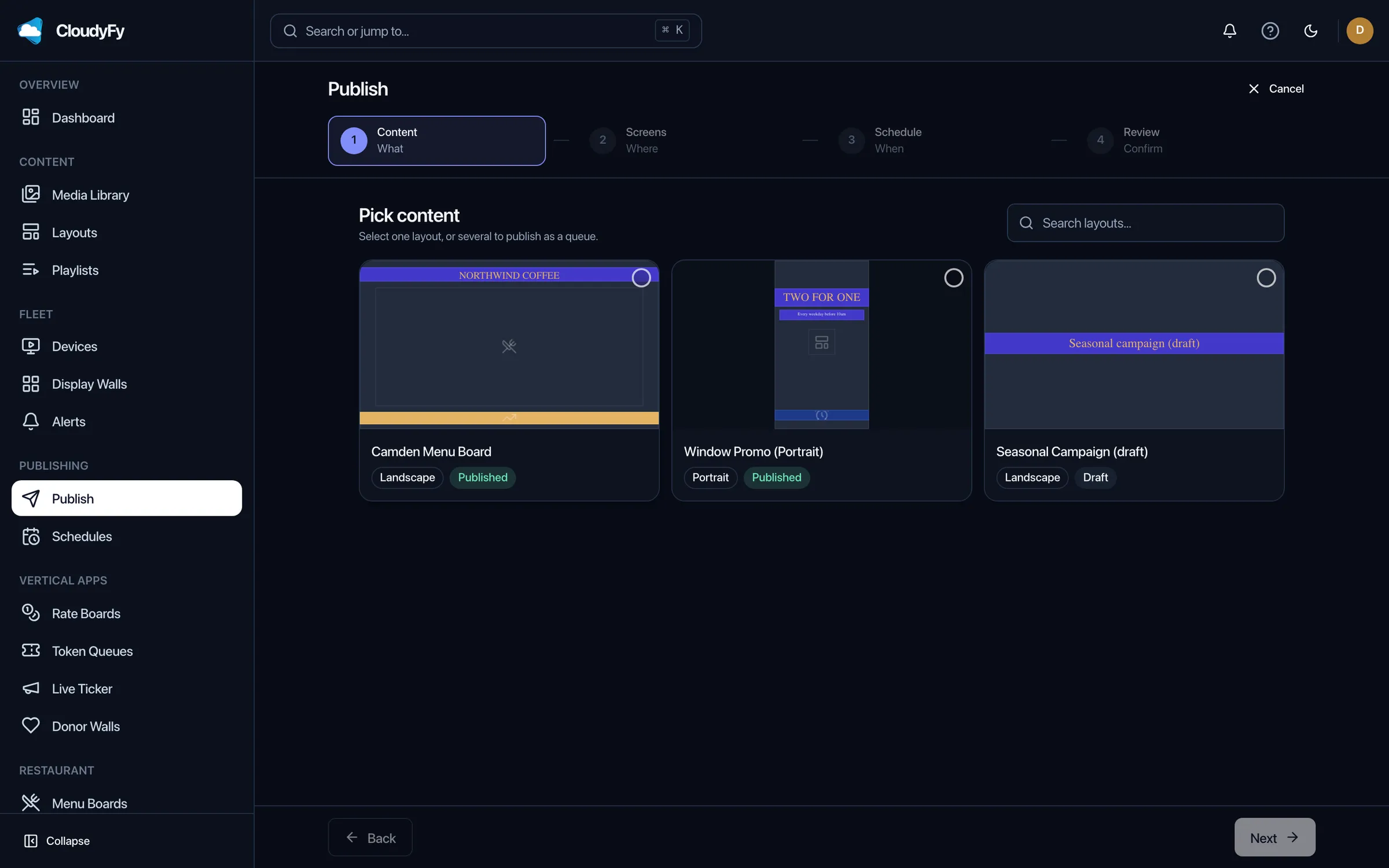Image resolution: width=1389 pixels, height=868 pixels.
Task: Click the Back button
Action: tap(370, 837)
